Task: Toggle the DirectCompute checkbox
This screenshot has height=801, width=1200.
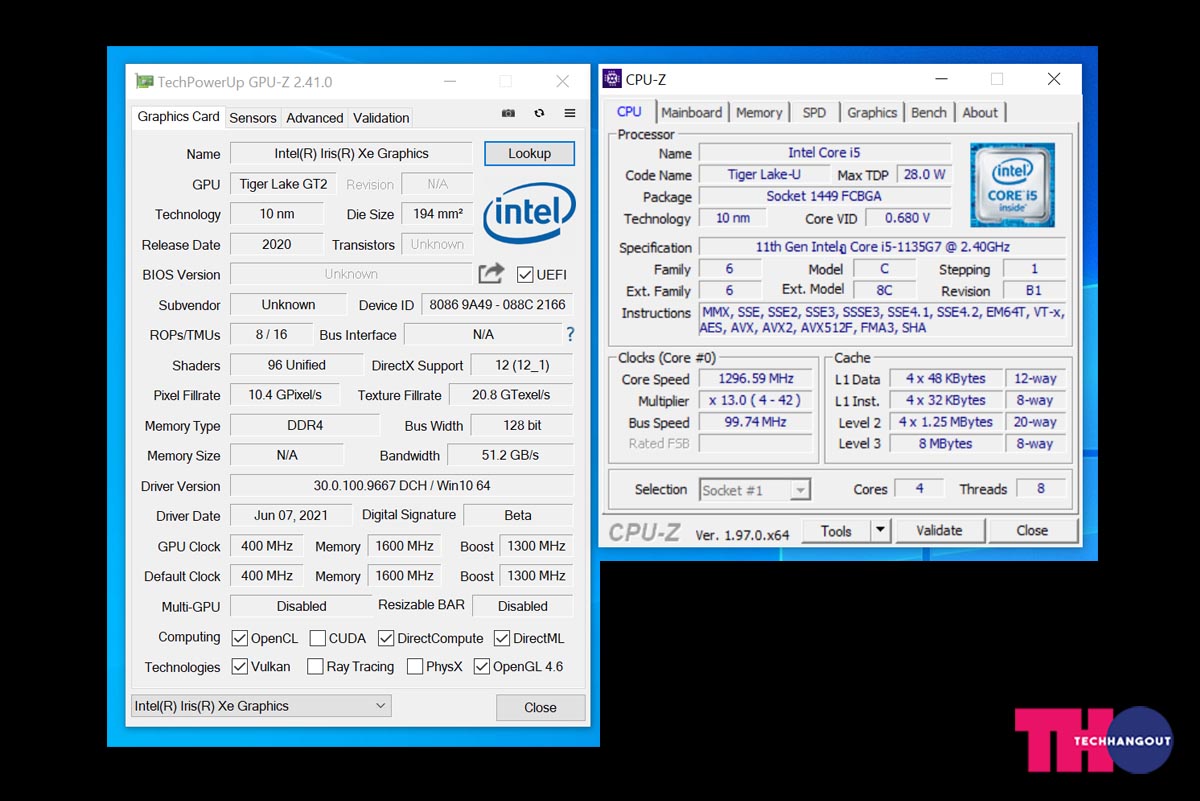Action: [x=386, y=638]
